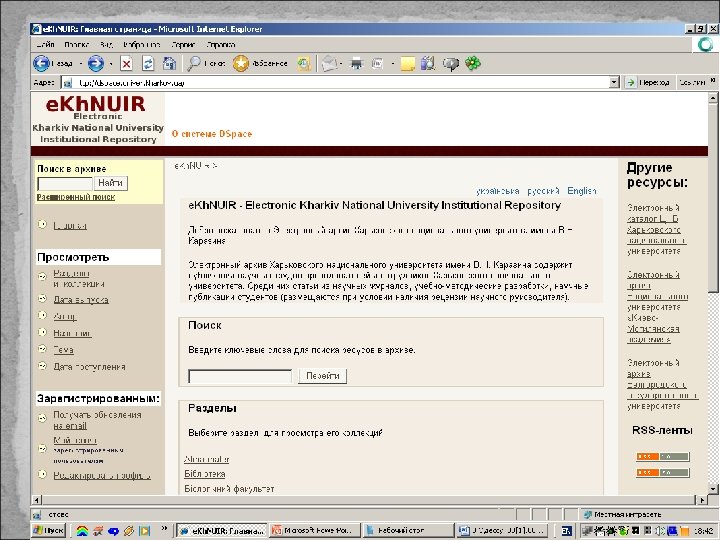
Task: Open the Справка menu
Action: point(221,45)
